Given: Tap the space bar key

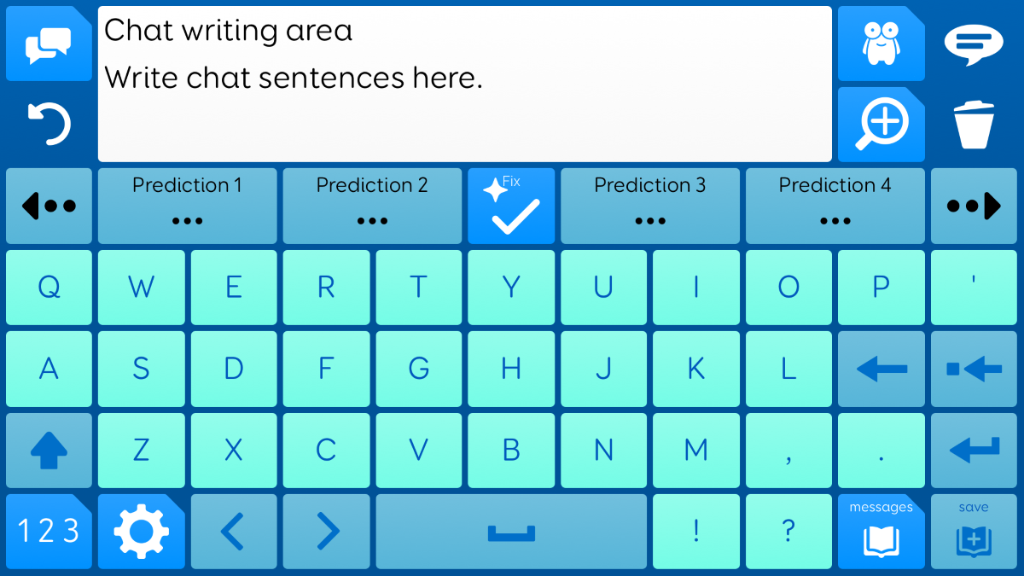Looking at the screenshot, I should [x=511, y=532].
